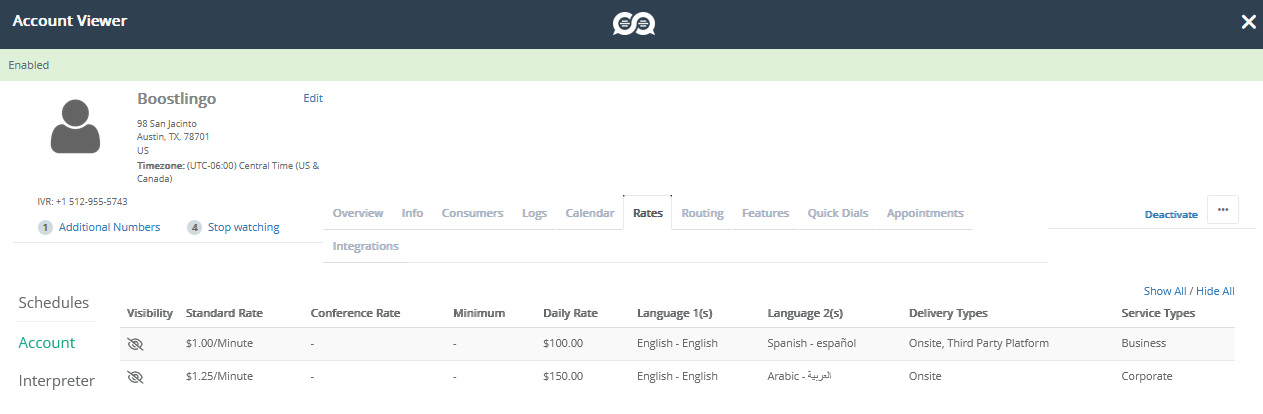Click the Arabic language cell

[x=799, y=376]
